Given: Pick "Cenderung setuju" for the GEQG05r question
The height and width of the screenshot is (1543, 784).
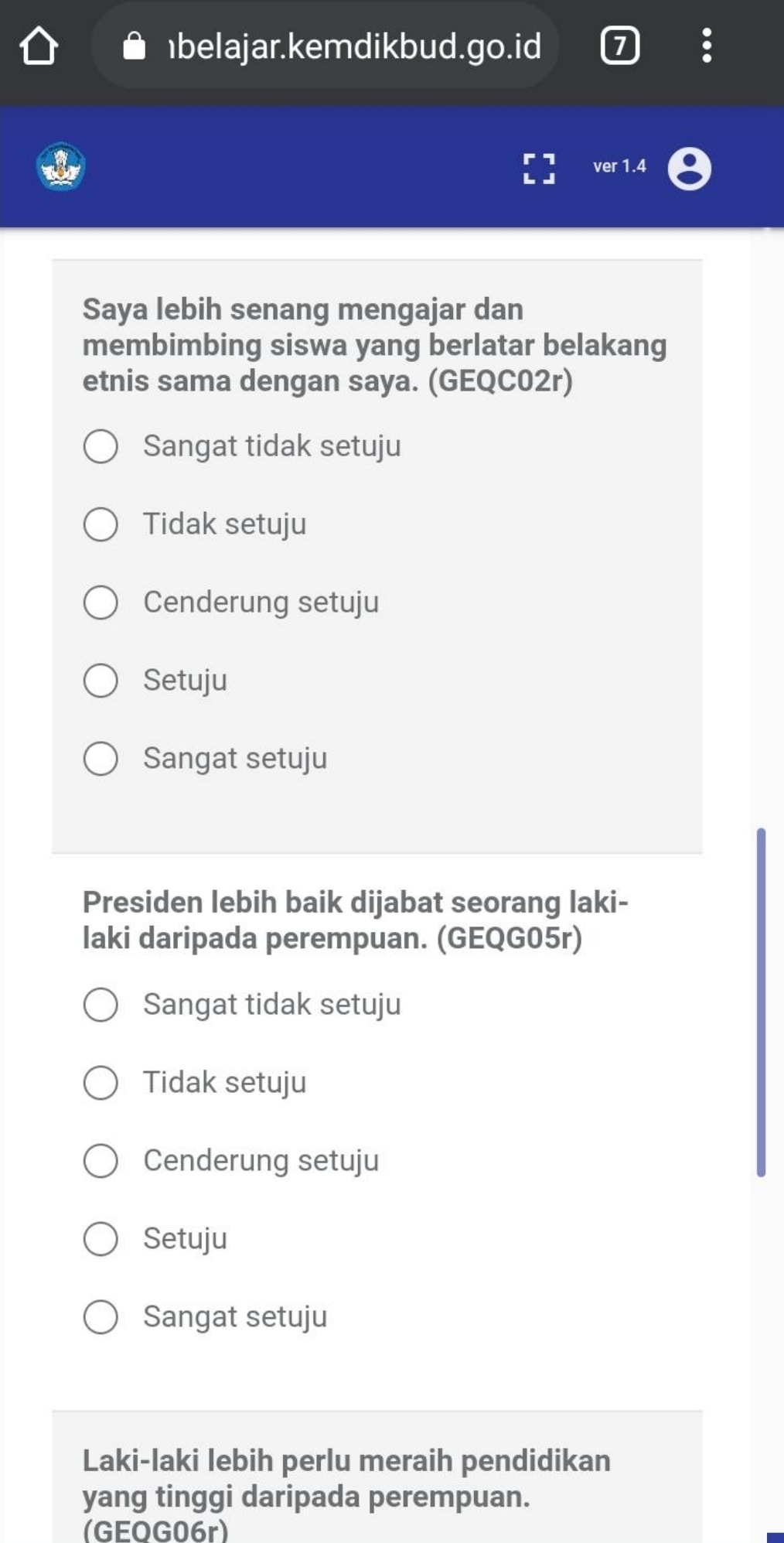Looking at the screenshot, I should point(101,1161).
